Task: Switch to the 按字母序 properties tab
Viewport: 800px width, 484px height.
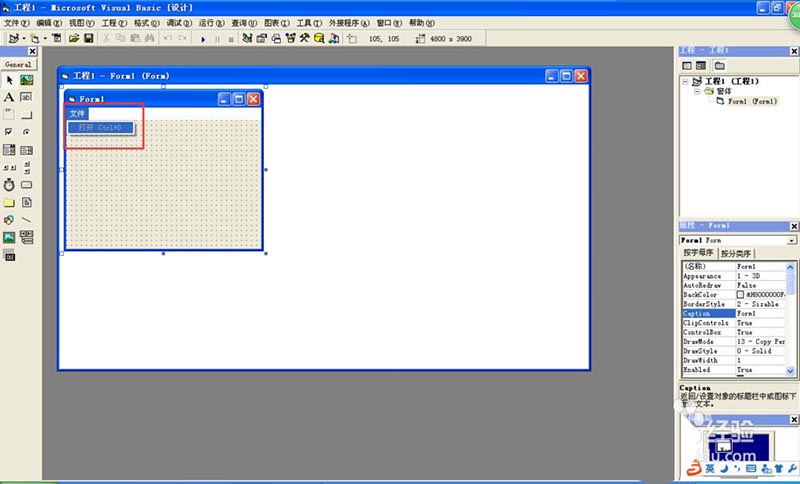Action: [698, 253]
